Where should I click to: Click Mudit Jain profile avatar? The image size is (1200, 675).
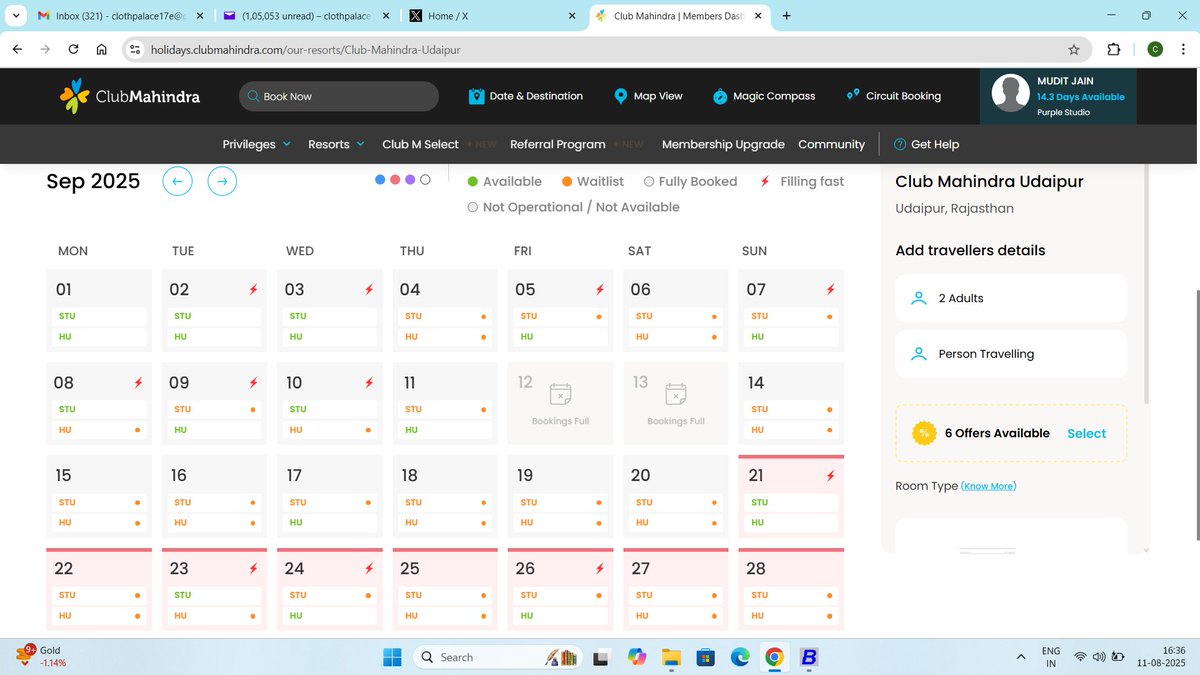[1011, 93]
